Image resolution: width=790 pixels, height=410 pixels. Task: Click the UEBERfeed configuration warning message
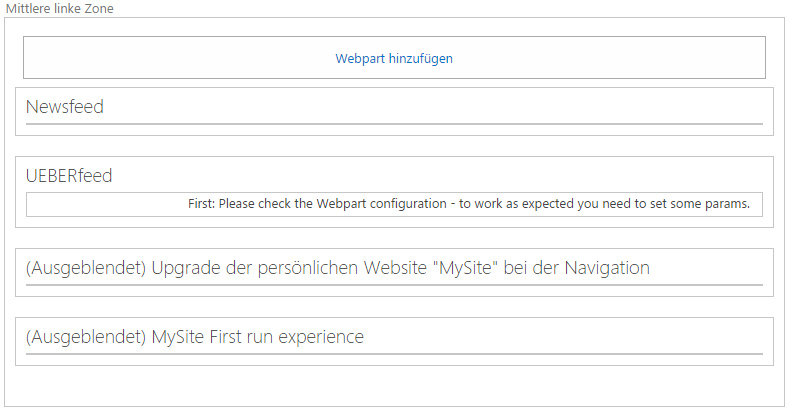pos(468,204)
